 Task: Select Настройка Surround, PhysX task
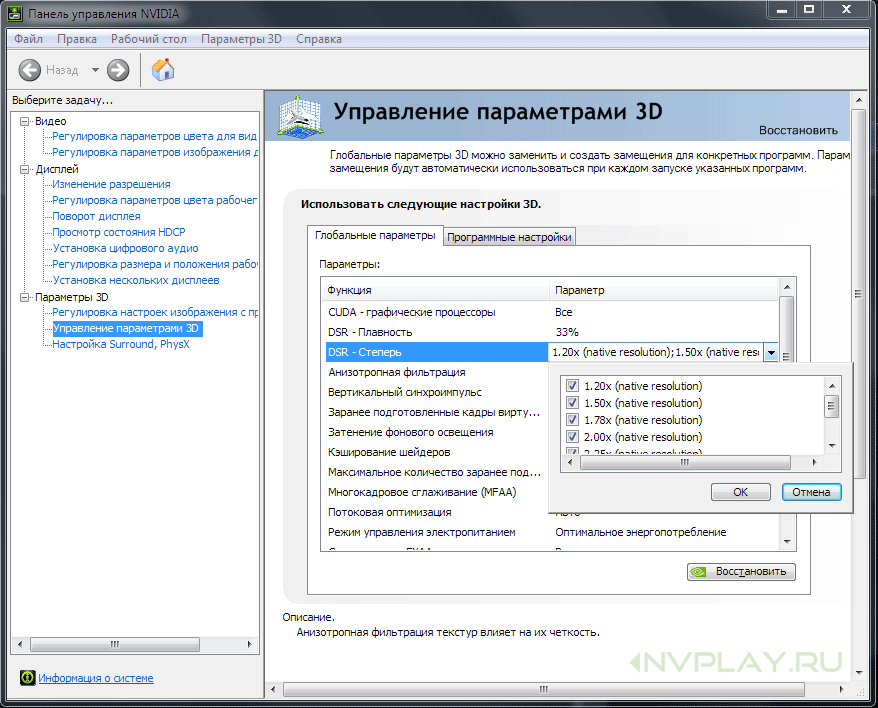120,344
